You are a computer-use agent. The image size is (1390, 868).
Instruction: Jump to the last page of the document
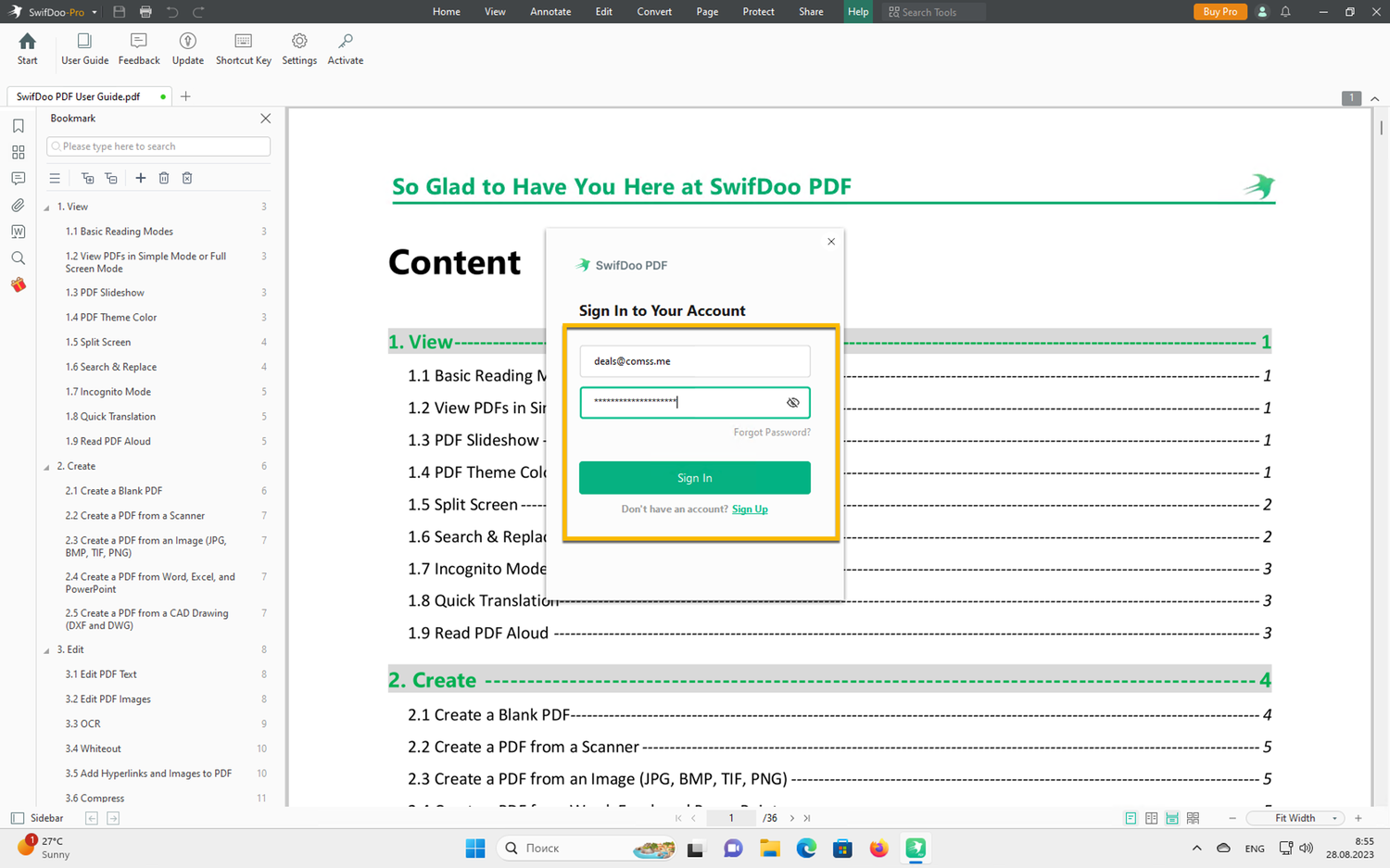coord(807,818)
